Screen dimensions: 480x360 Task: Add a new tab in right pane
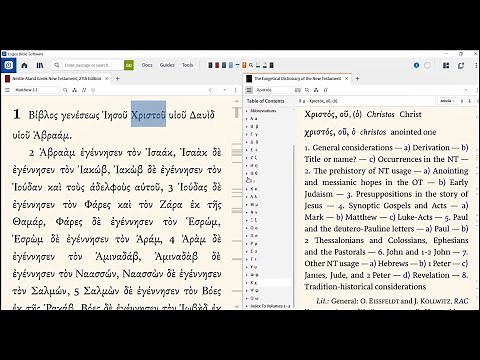357,79
